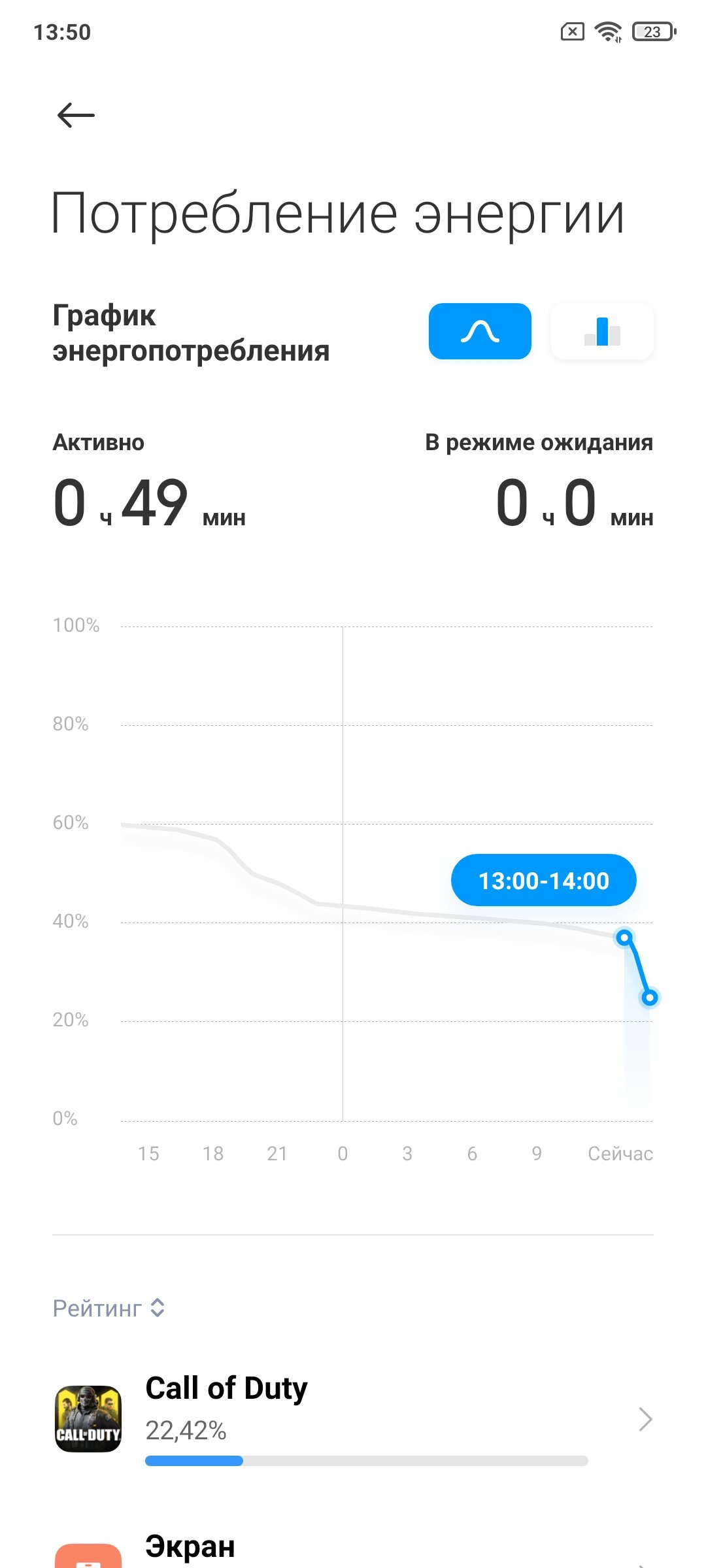Tap the back arrow icon
The image size is (706, 1568).
(x=76, y=116)
